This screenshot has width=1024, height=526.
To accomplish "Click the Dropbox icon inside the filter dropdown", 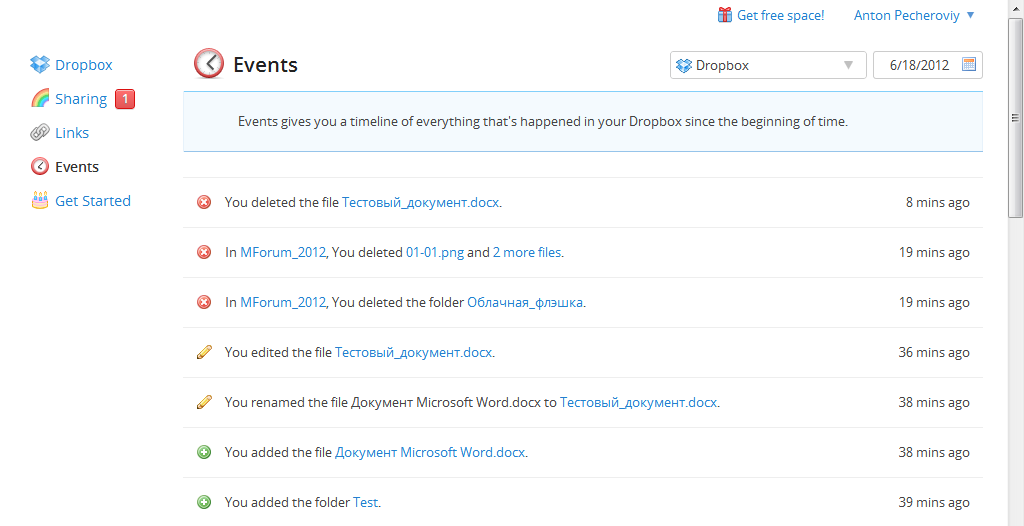I will [x=683, y=65].
